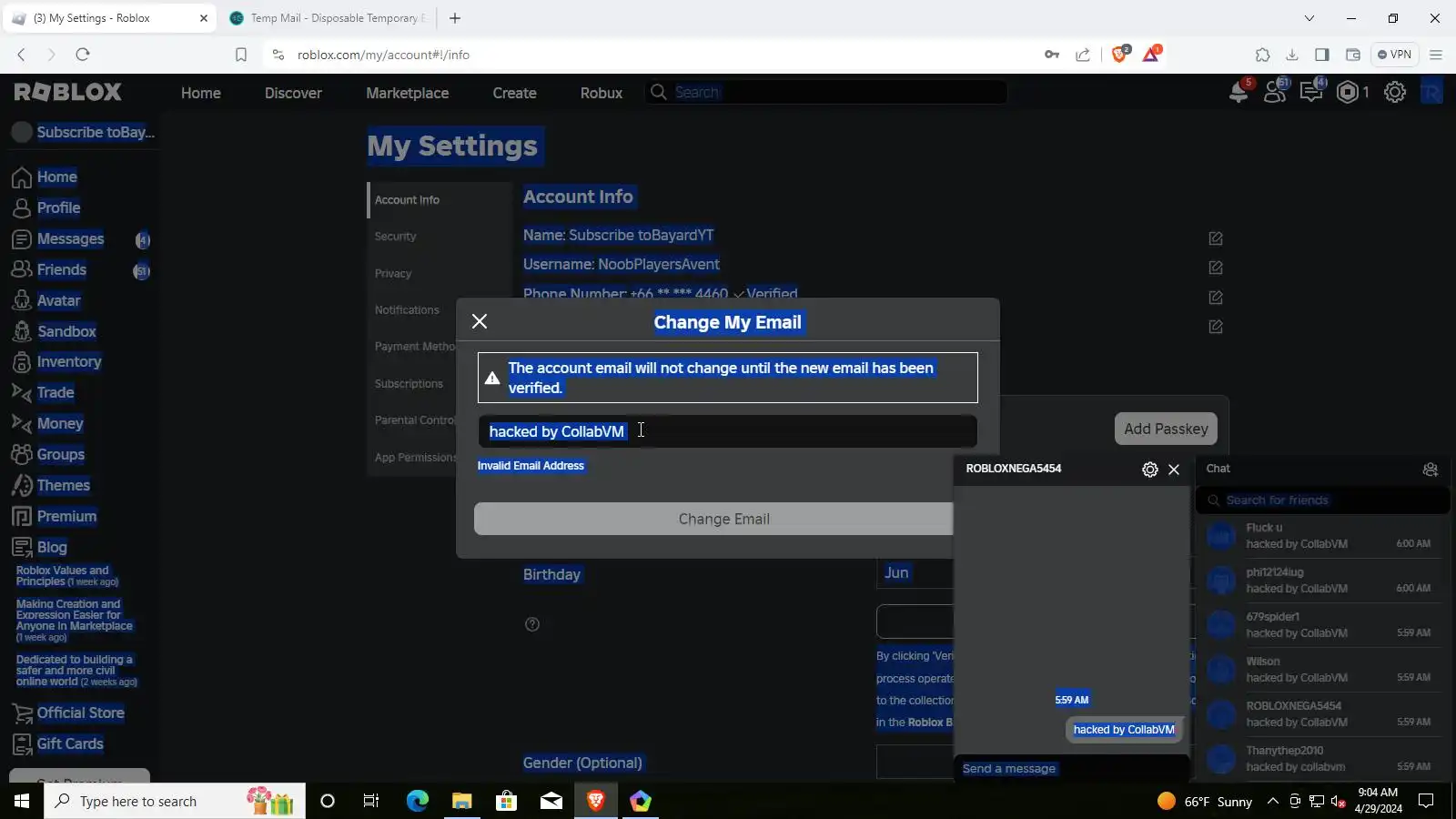Image resolution: width=1456 pixels, height=819 pixels.
Task: Open the Brave hamburger menu
Action: click(1436, 55)
